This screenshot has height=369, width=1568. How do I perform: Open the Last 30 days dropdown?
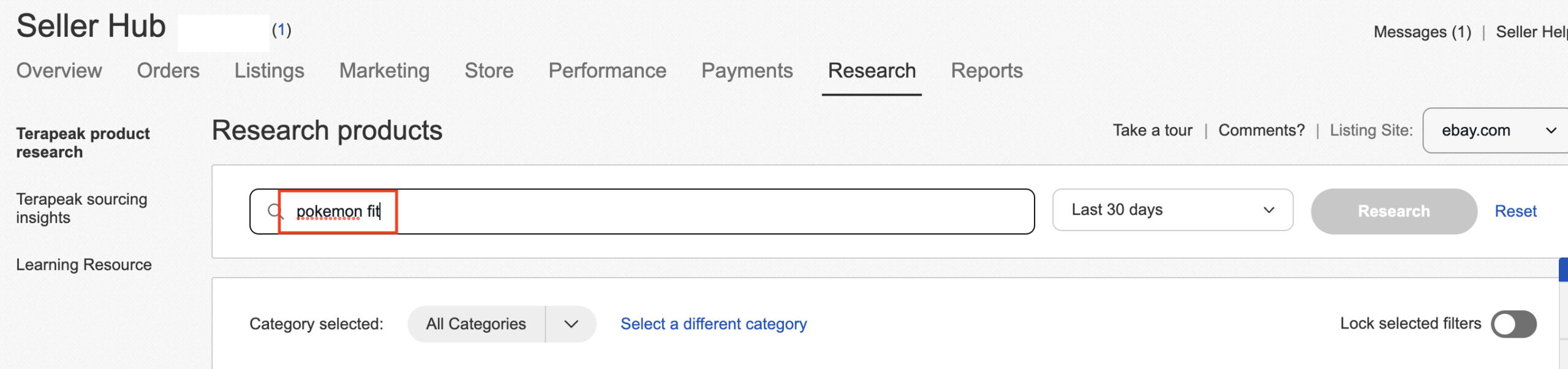tap(1172, 210)
